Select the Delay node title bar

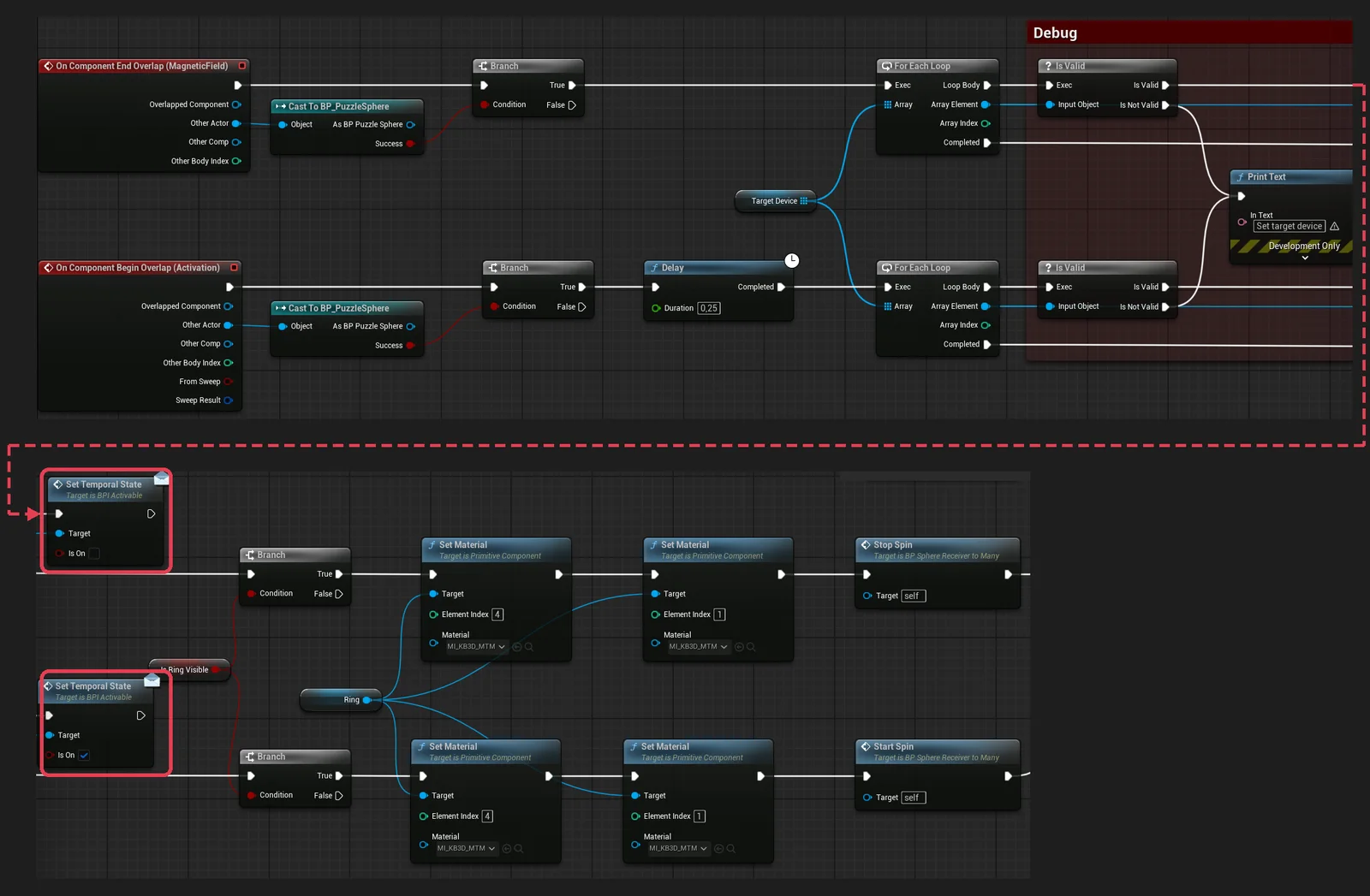click(718, 268)
